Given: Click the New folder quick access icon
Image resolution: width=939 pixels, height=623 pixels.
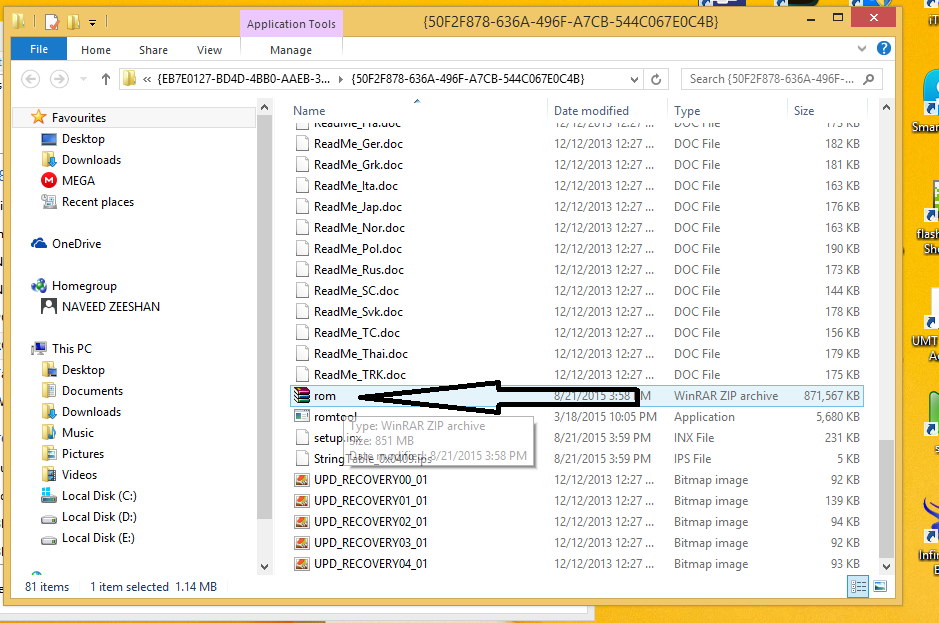Looking at the screenshot, I should click(x=73, y=23).
